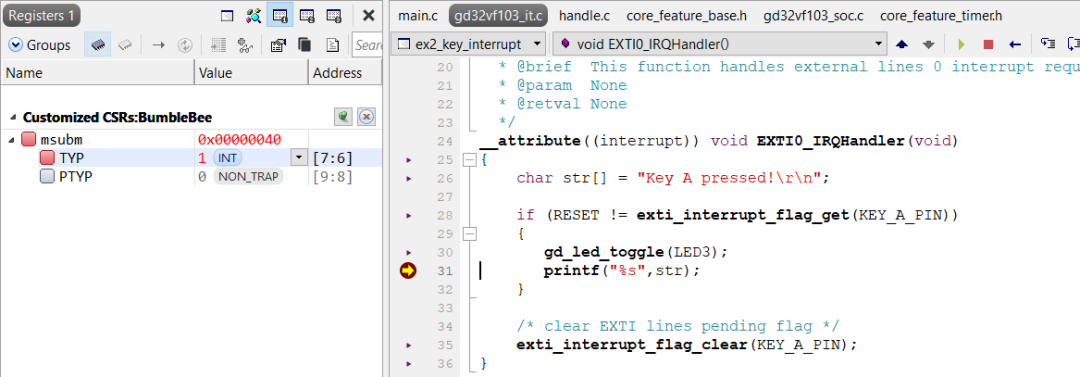The width and height of the screenshot is (1080, 377).
Task: Click the TYP value INT badge
Action: tap(227, 158)
